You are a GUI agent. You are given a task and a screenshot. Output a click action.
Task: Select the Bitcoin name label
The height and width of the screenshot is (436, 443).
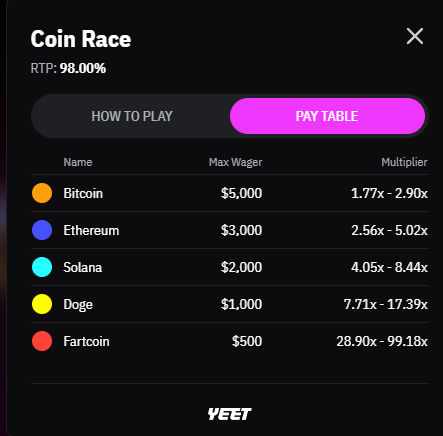click(x=83, y=193)
